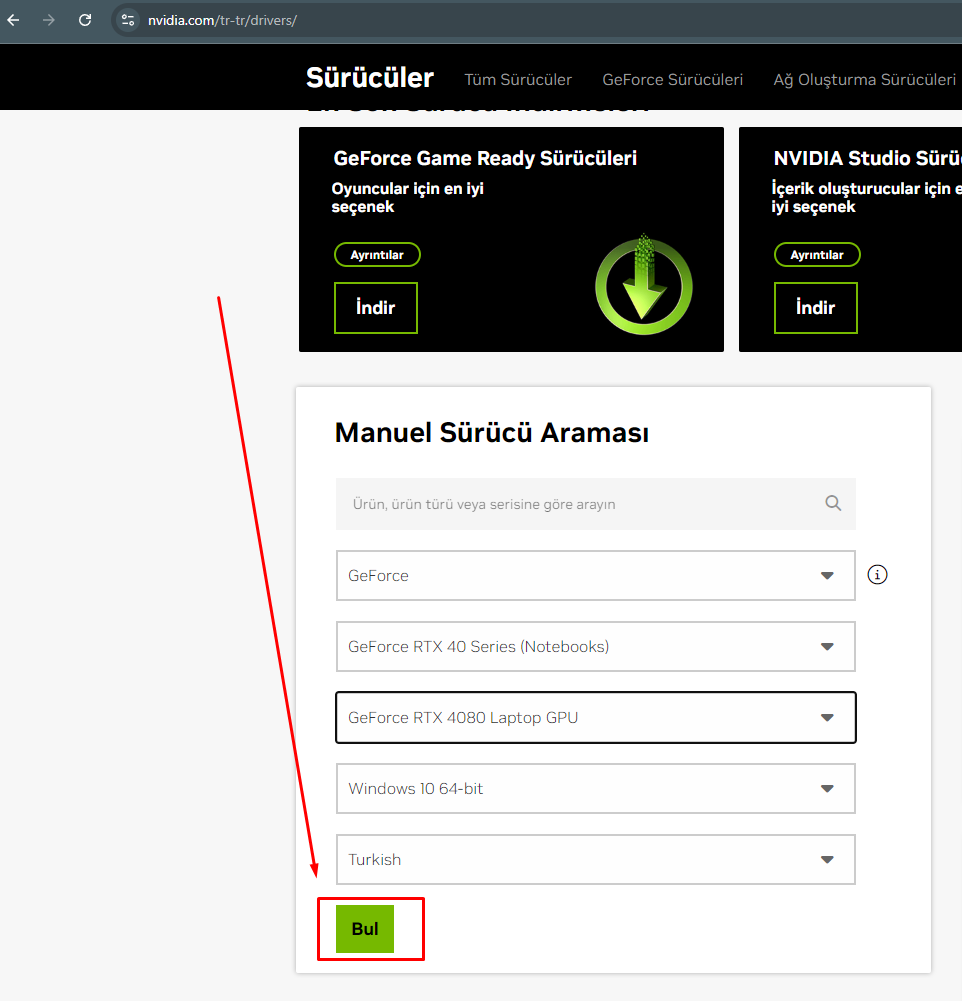Click the nvidia.com address bar URL
Viewport: 962px width, 1001px height.
222,20
